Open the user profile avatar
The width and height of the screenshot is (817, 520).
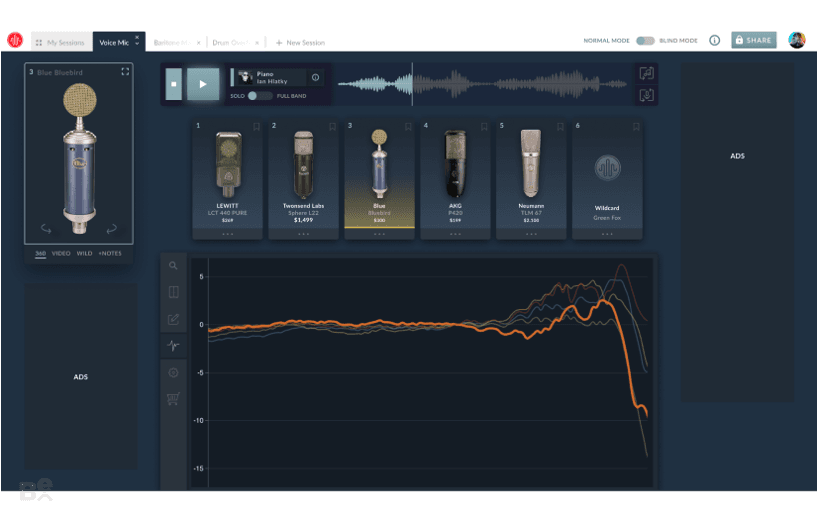click(x=797, y=40)
